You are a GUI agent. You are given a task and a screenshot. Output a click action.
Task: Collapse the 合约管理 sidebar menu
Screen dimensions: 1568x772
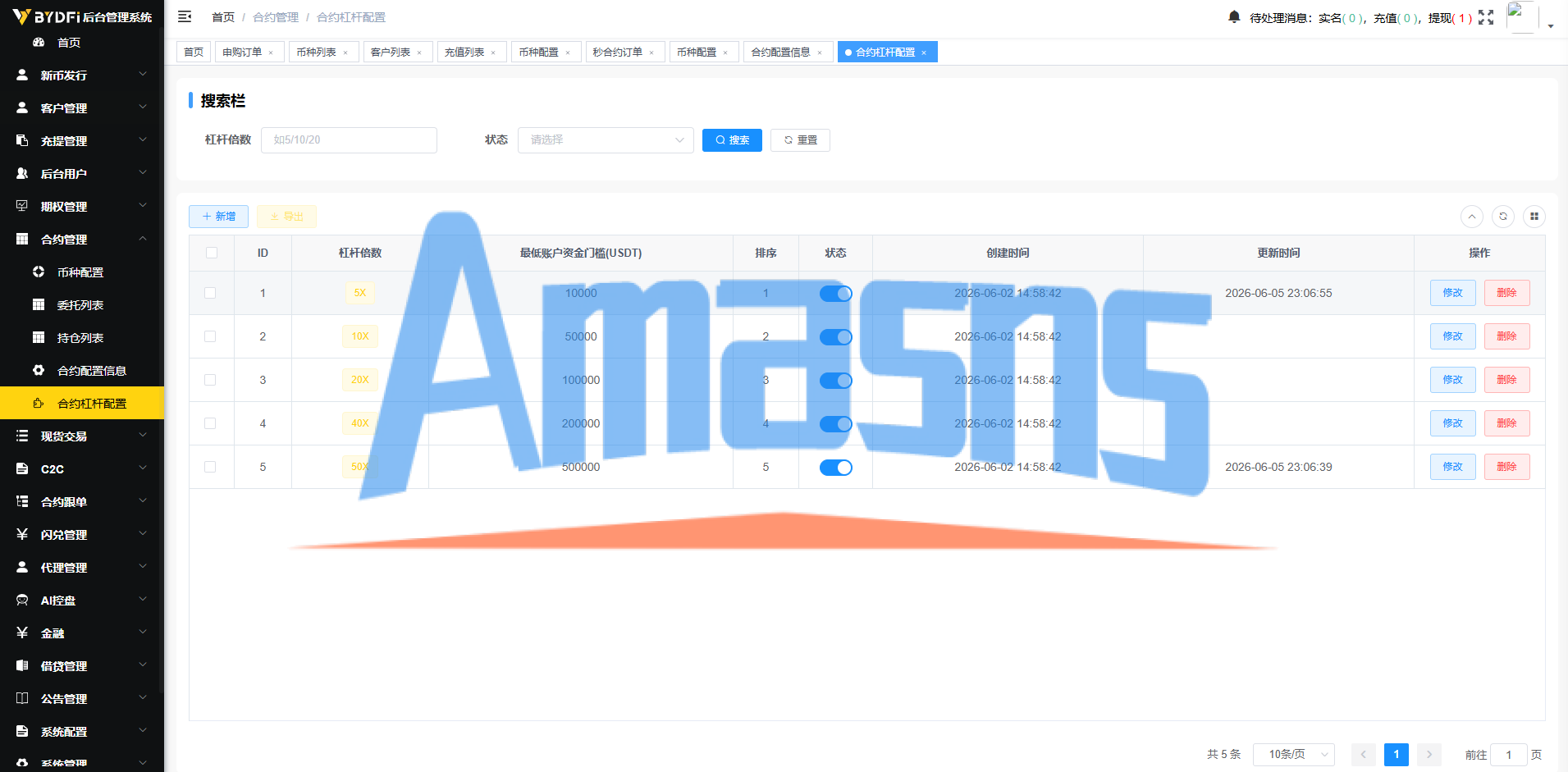click(x=82, y=240)
